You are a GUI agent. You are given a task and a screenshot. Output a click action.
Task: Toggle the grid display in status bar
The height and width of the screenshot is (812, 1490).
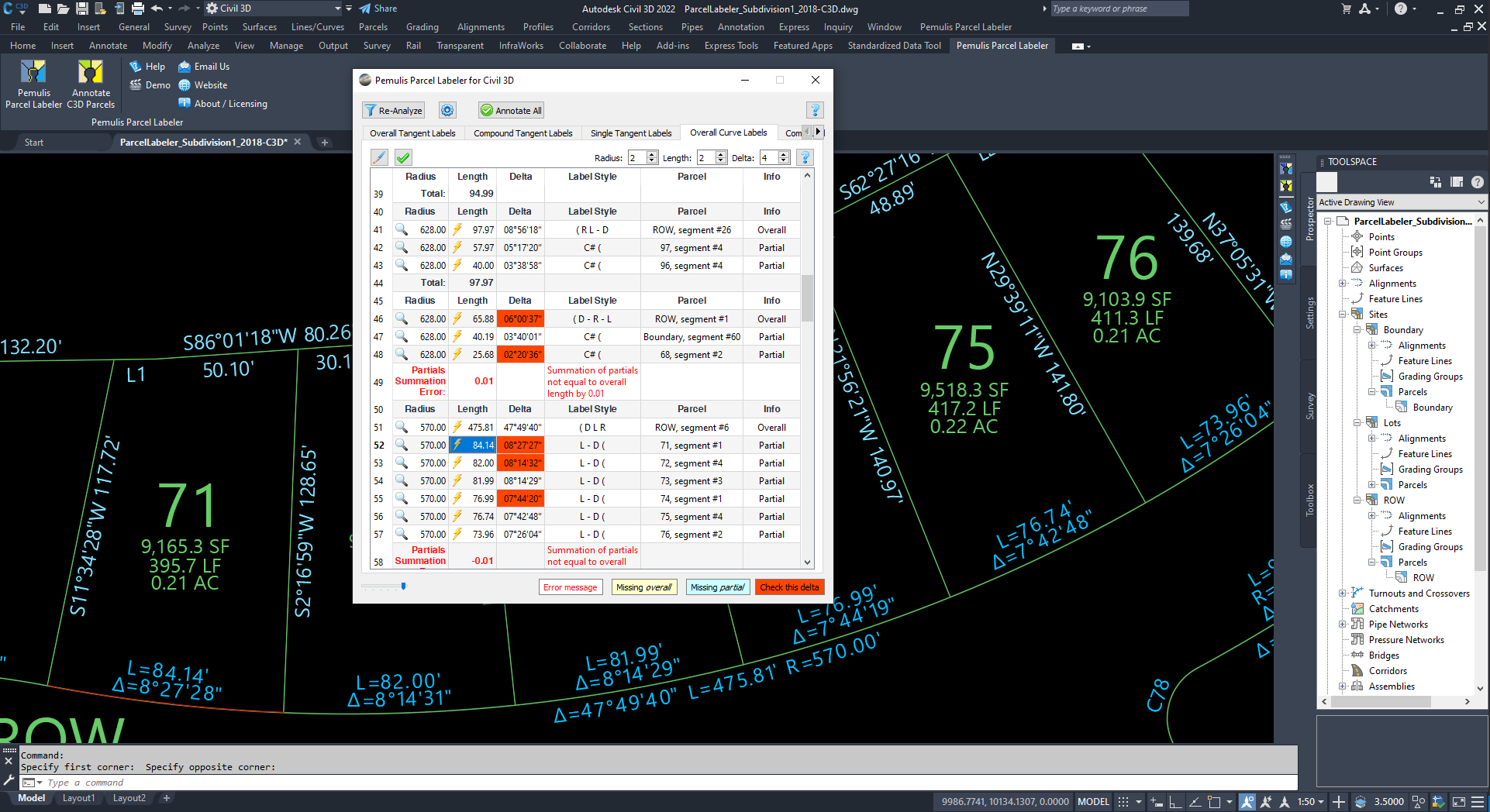(1123, 802)
